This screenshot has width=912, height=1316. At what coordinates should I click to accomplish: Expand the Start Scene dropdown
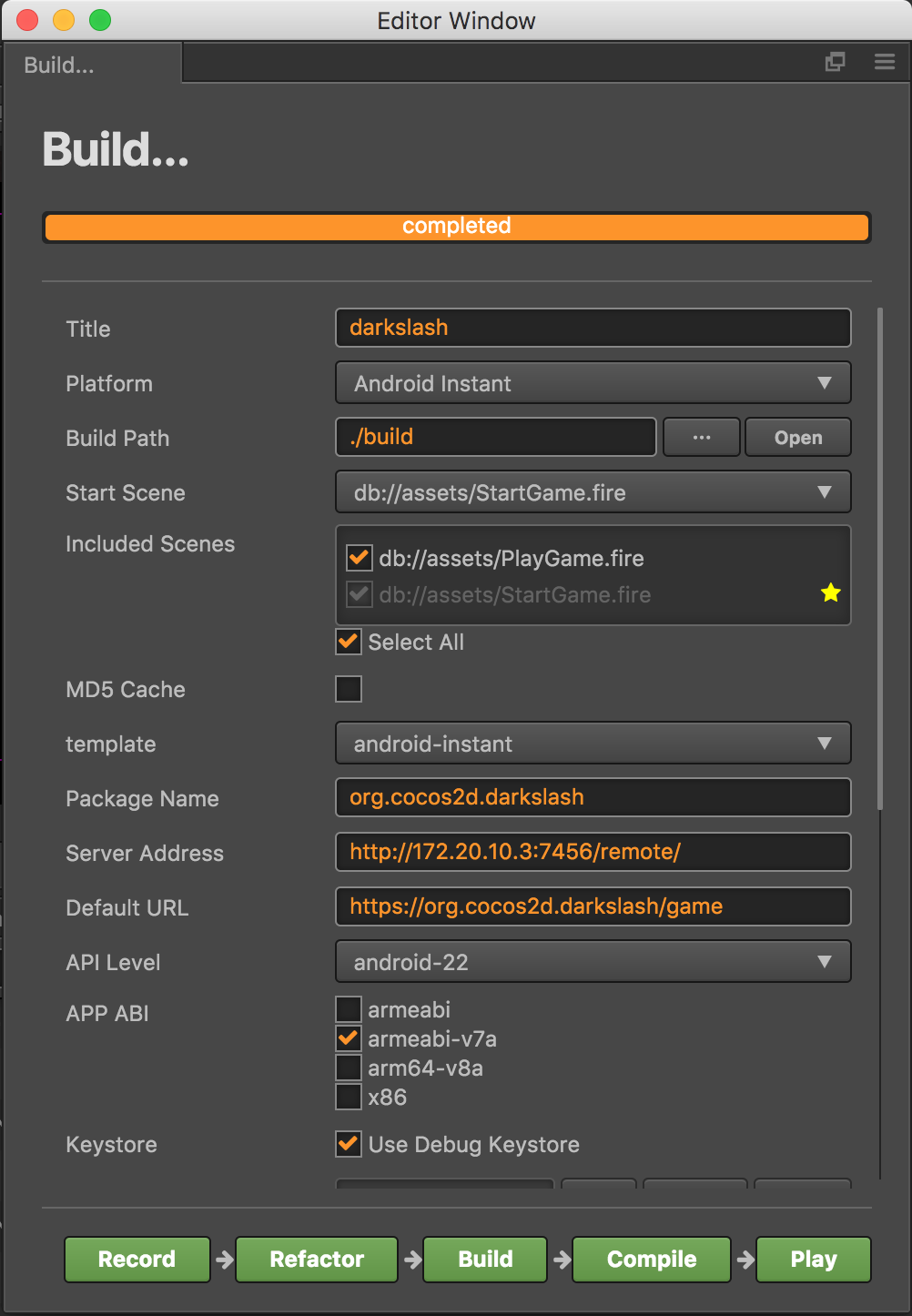(x=593, y=492)
